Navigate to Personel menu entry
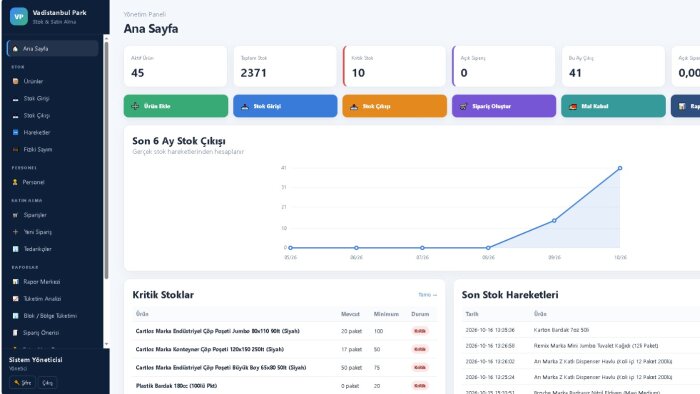Viewport: 700px width, 394px height. point(53,182)
